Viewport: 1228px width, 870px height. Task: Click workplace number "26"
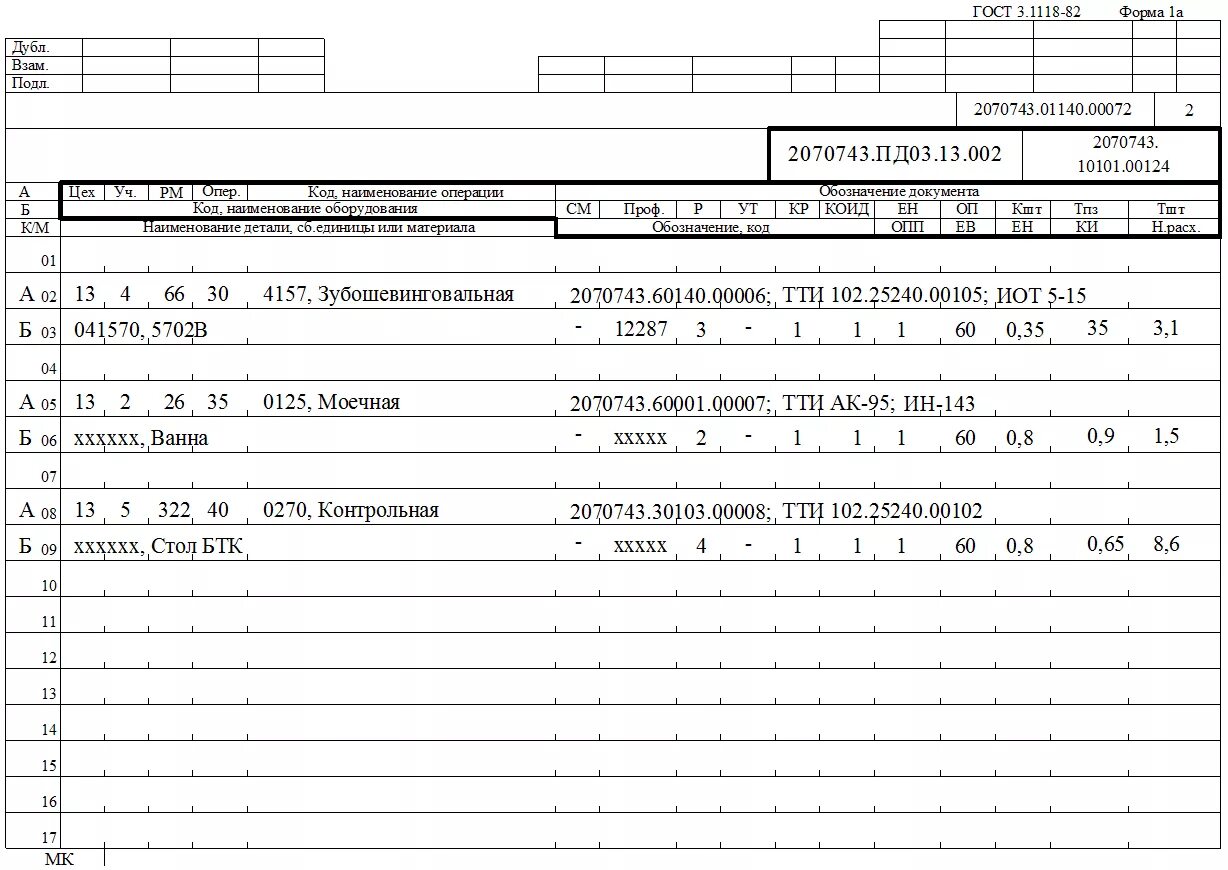click(x=174, y=402)
